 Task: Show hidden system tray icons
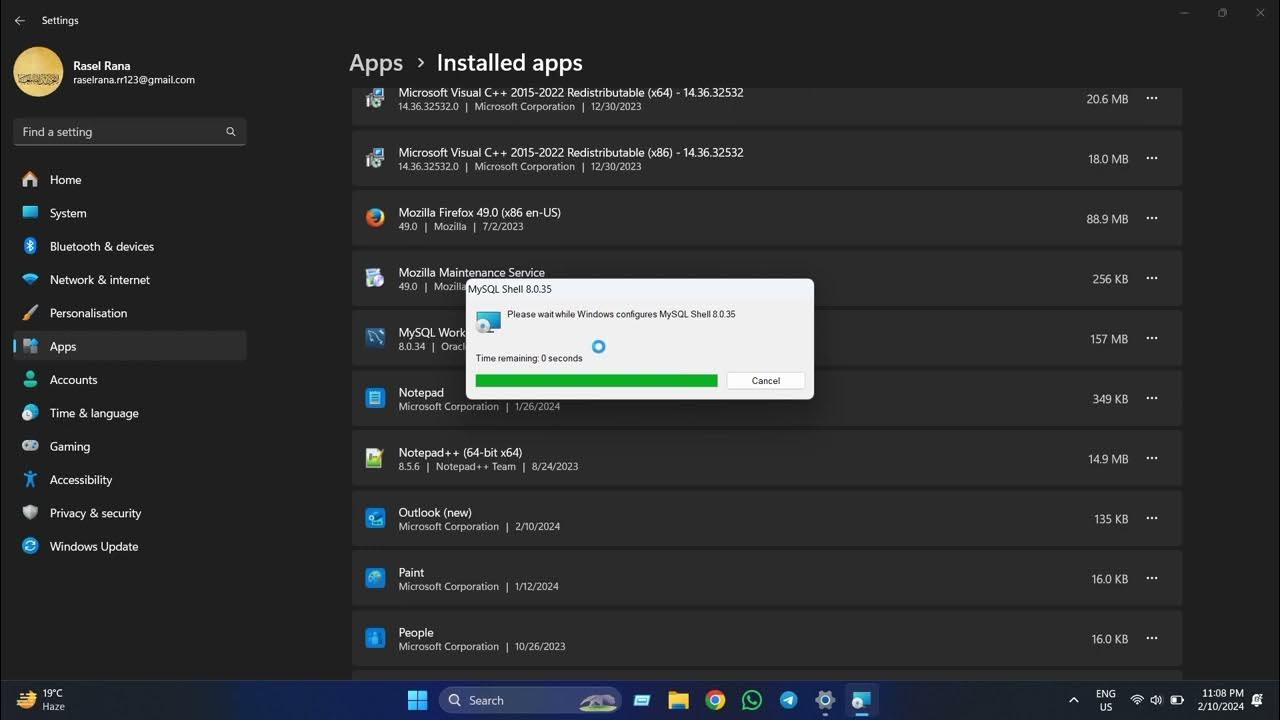(x=1074, y=700)
